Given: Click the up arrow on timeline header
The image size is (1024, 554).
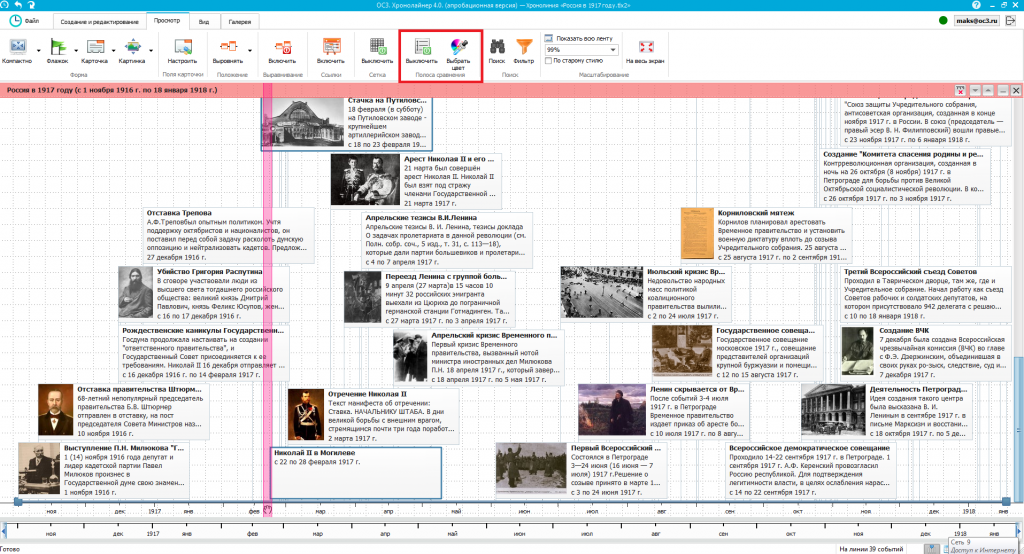Looking at the screenshot, I should (x=988, y=90).
